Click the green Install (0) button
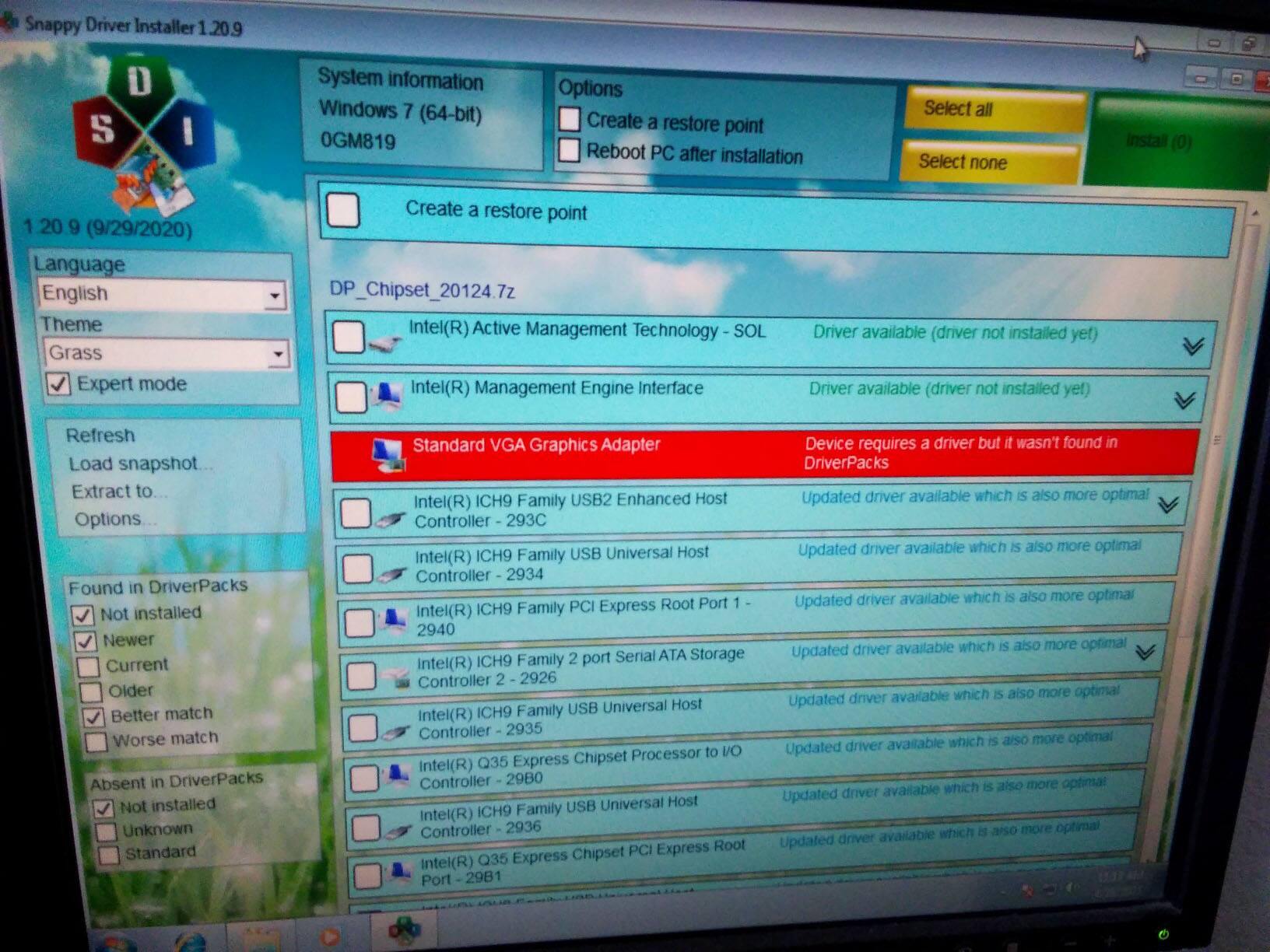The width and height of the screenshot is (1270, 952). point(1178,141)
